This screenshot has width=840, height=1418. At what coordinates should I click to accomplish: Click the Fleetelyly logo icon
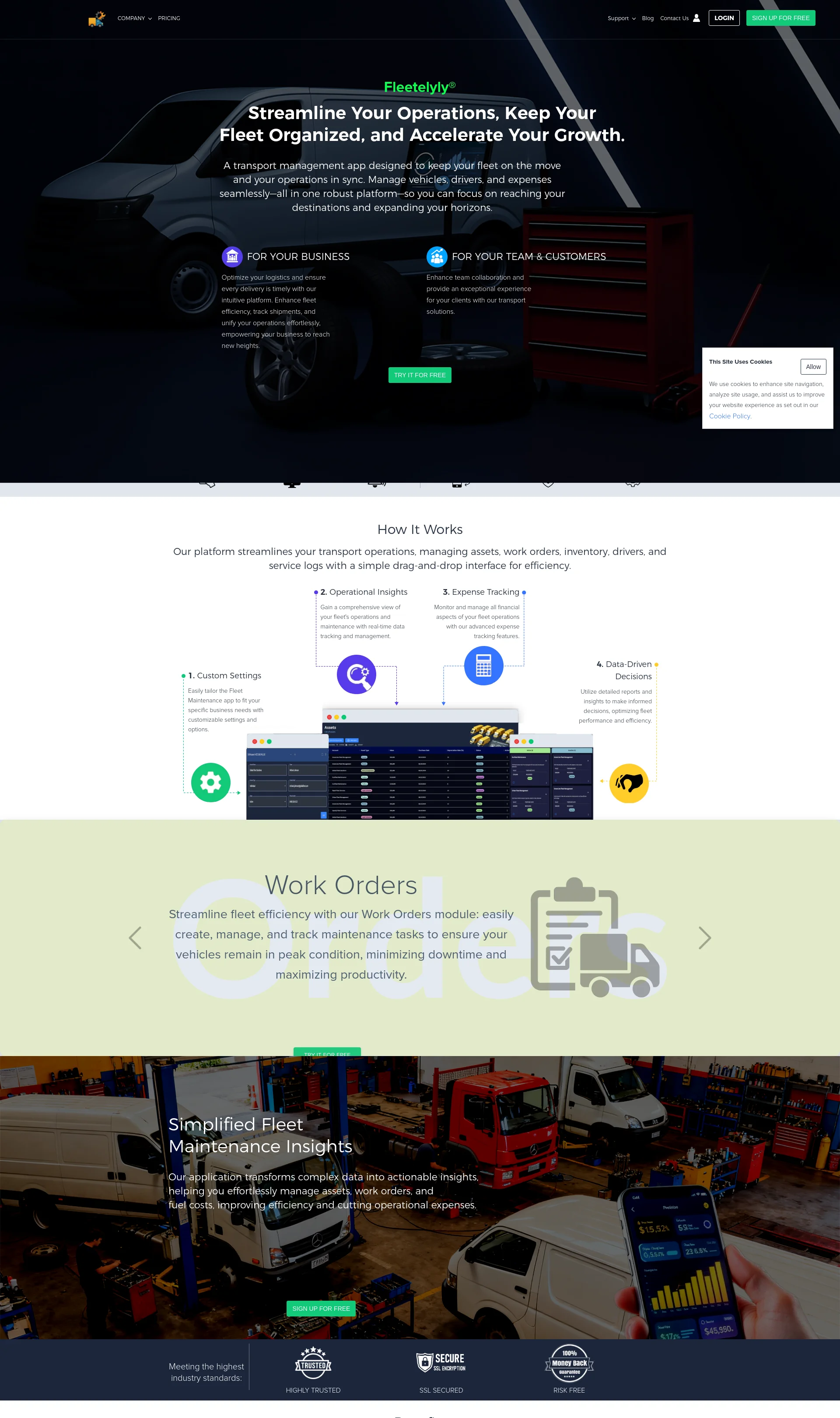(x=97, y=19)
